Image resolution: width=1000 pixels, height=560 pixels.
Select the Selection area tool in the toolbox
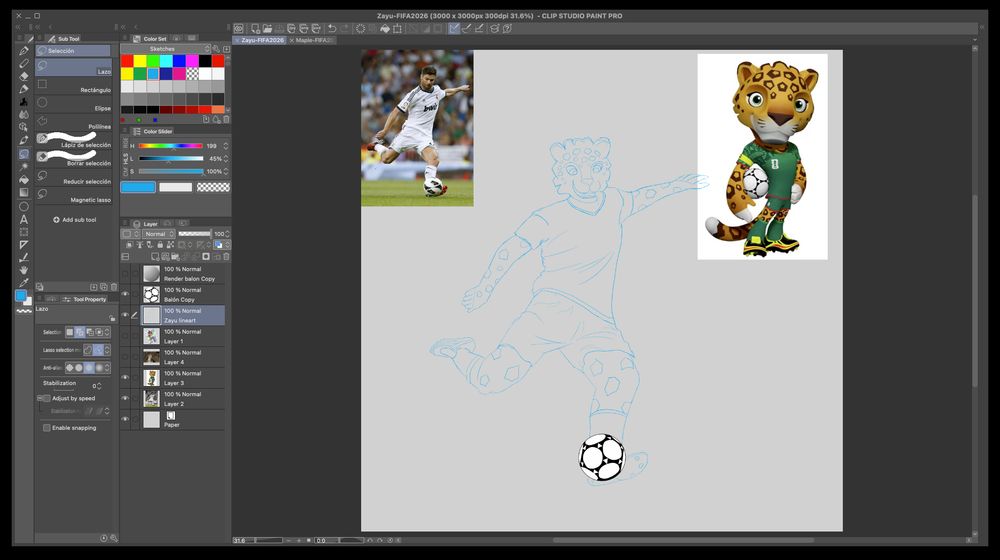click(x=24, y=154)
